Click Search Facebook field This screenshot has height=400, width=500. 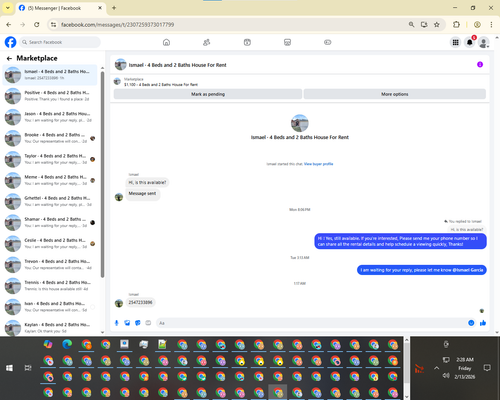(60, 42)
